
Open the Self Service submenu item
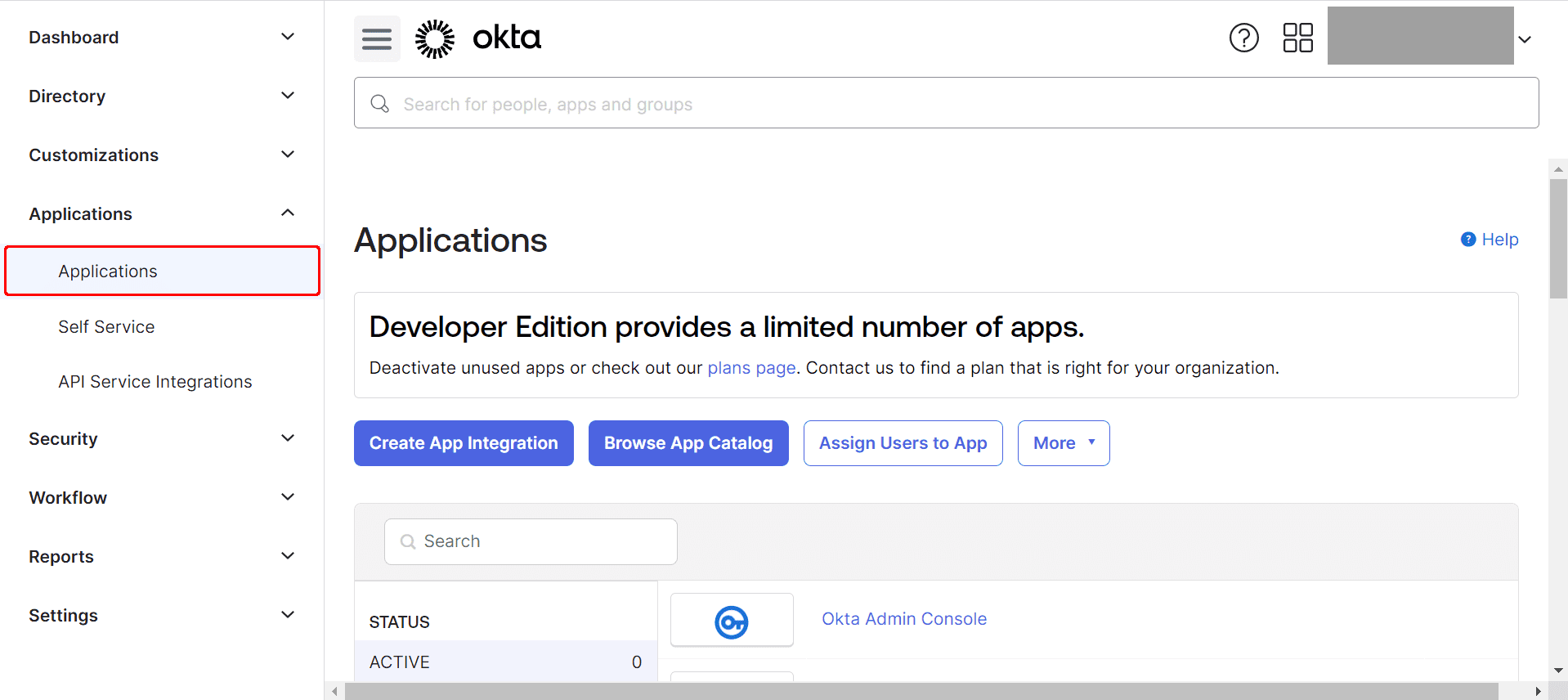(x=106, y=327)
